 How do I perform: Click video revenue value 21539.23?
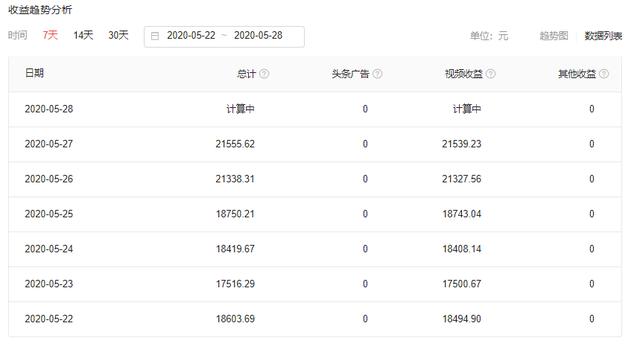(x=462, y=144)
